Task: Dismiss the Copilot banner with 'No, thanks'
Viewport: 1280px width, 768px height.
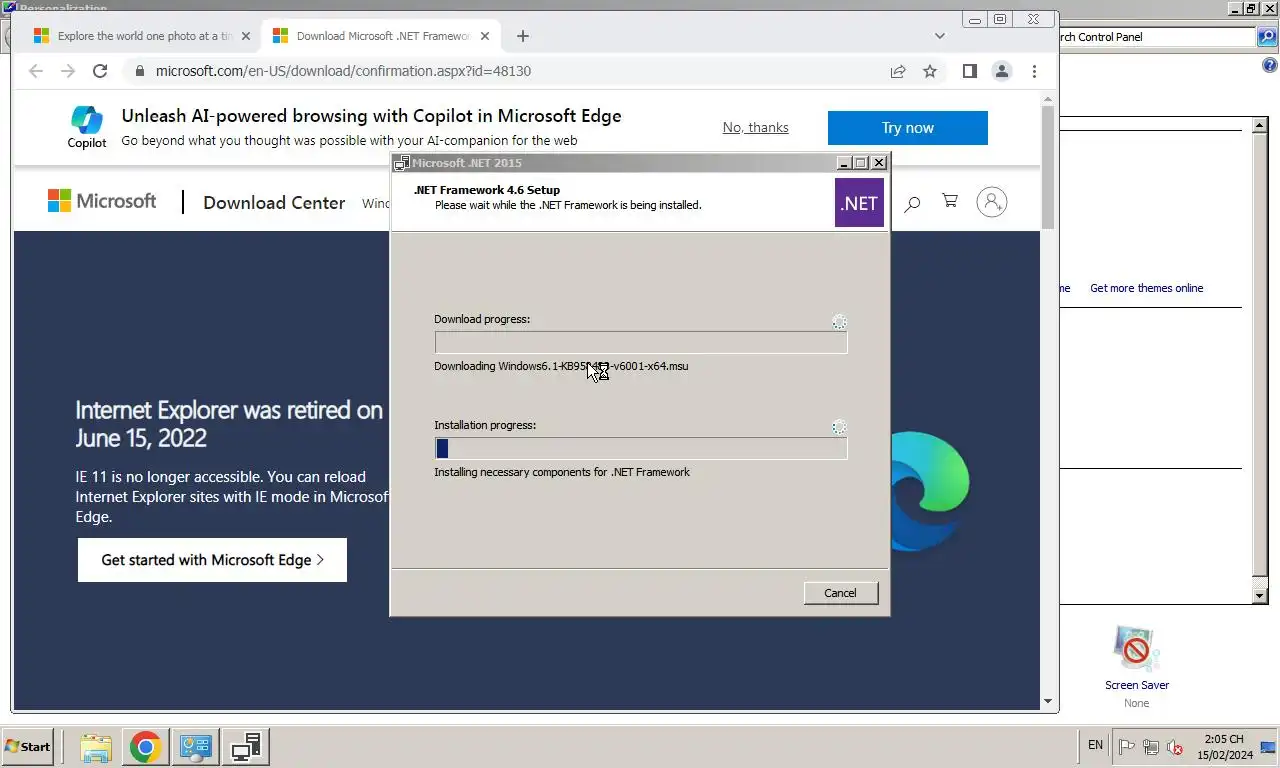Action: point(755,127)
